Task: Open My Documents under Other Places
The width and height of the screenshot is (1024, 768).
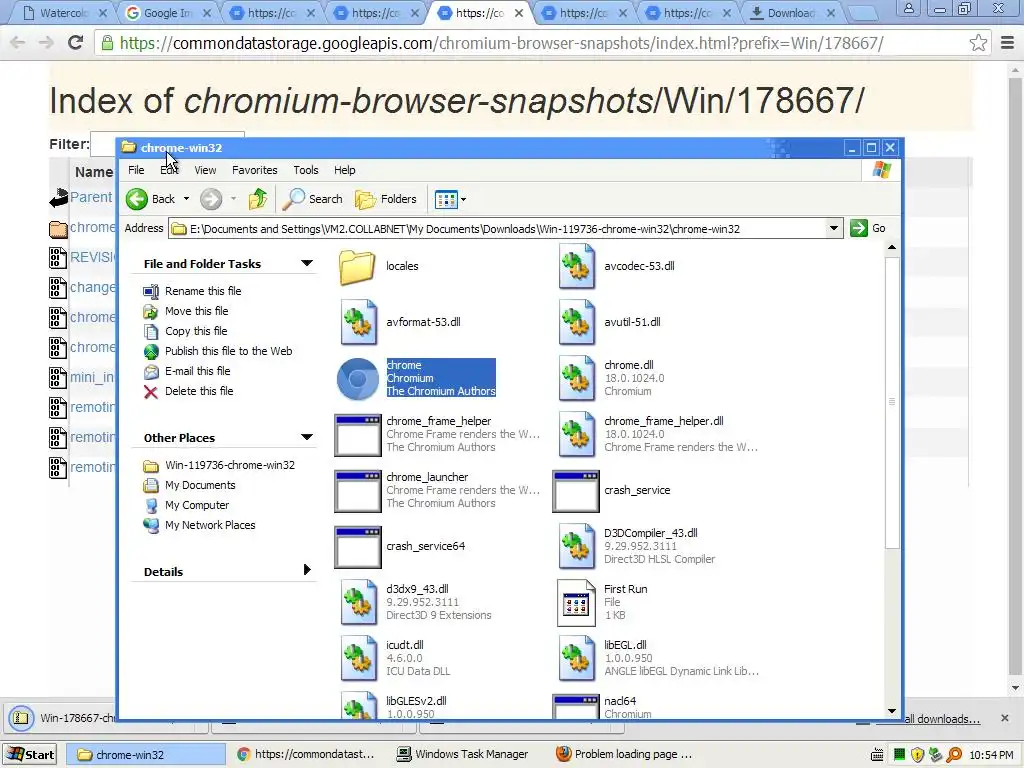Action: click(200, 485)
